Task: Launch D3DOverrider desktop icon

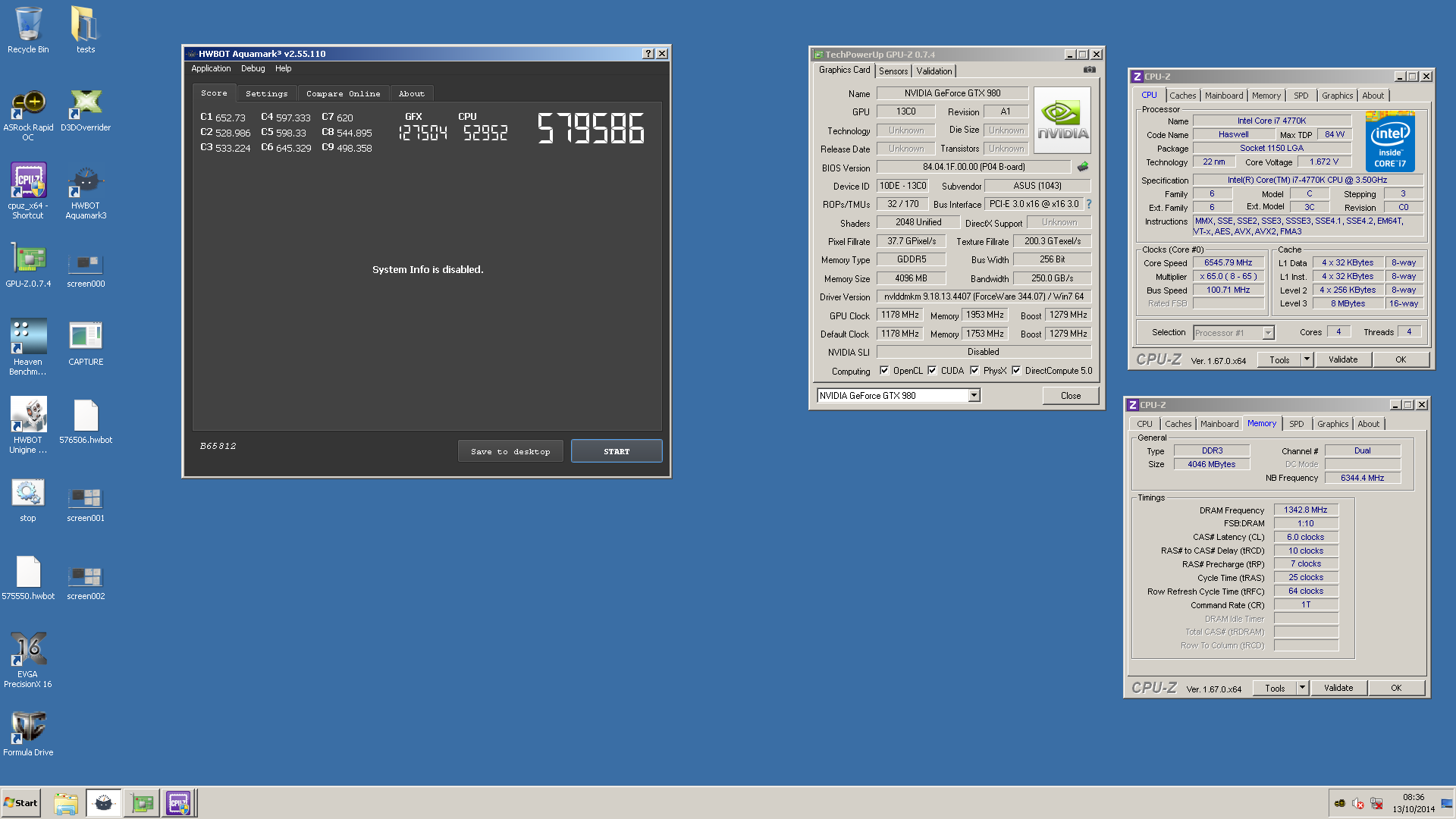Action: [x=86, y=111]
